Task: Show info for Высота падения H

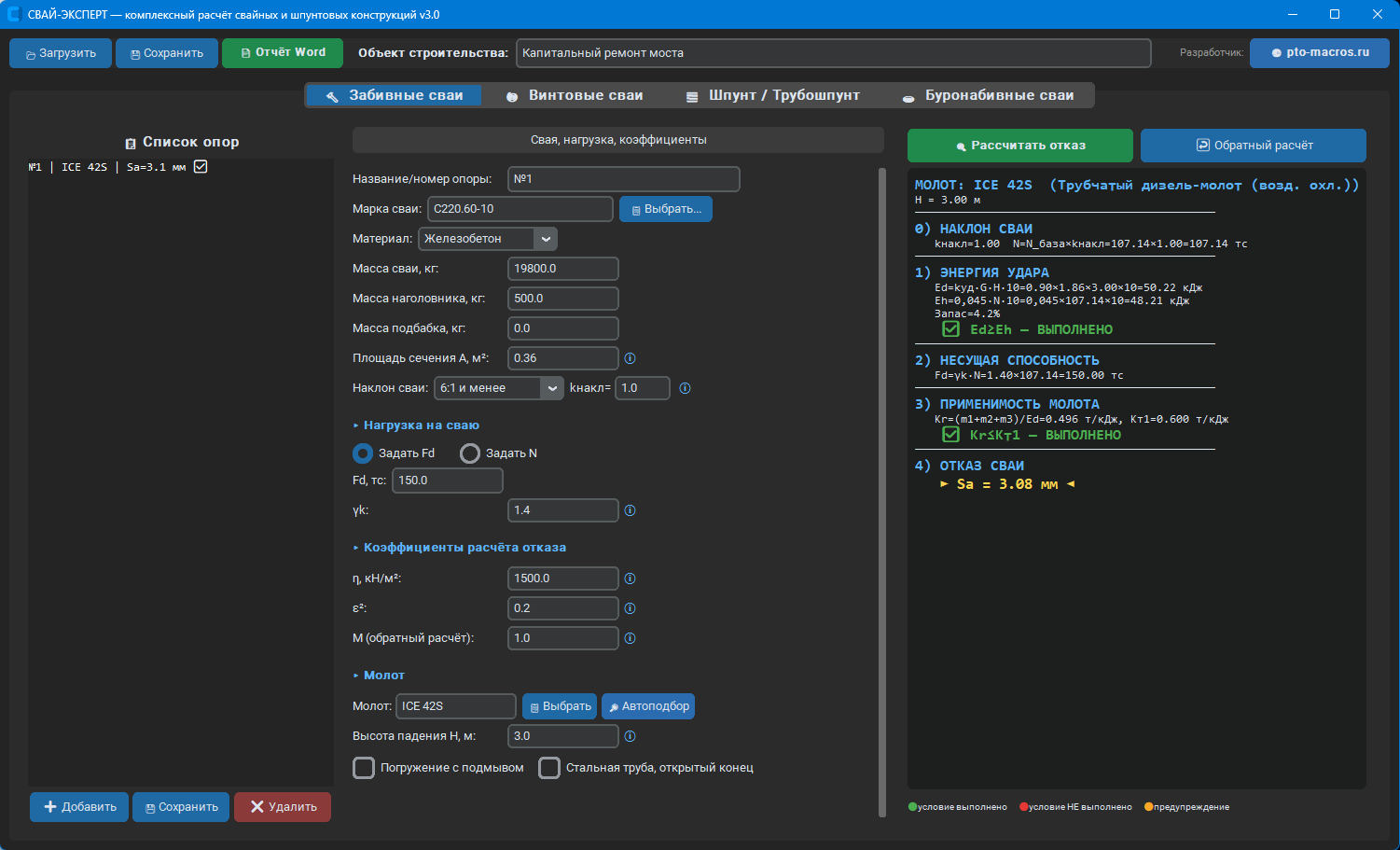Action: point(630,736)
